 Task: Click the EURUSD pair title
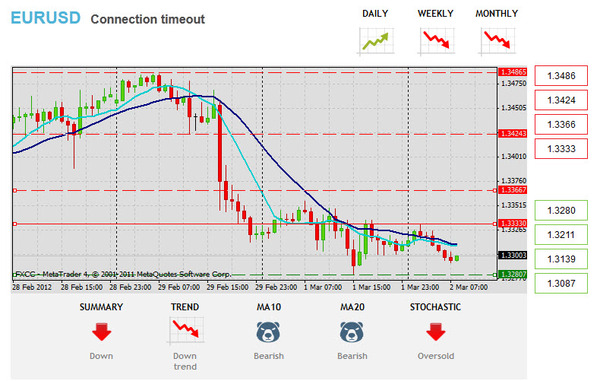click(46, 18)
